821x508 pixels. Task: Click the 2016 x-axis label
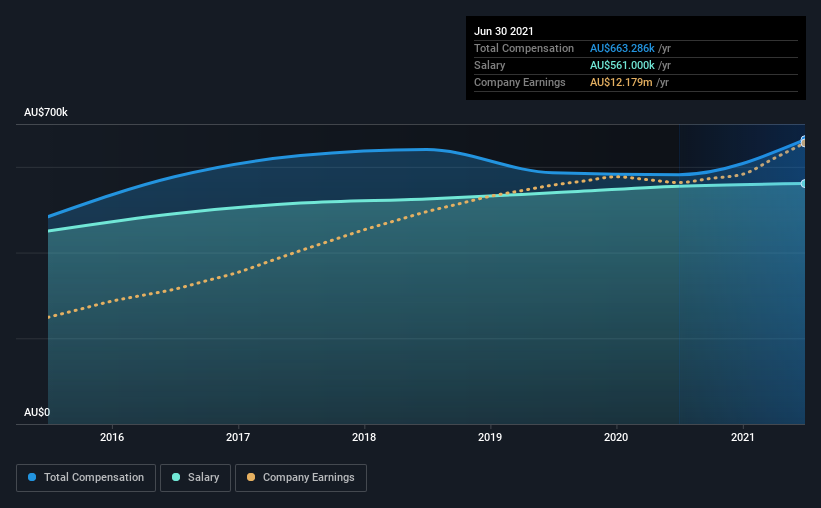click(112, 437)
